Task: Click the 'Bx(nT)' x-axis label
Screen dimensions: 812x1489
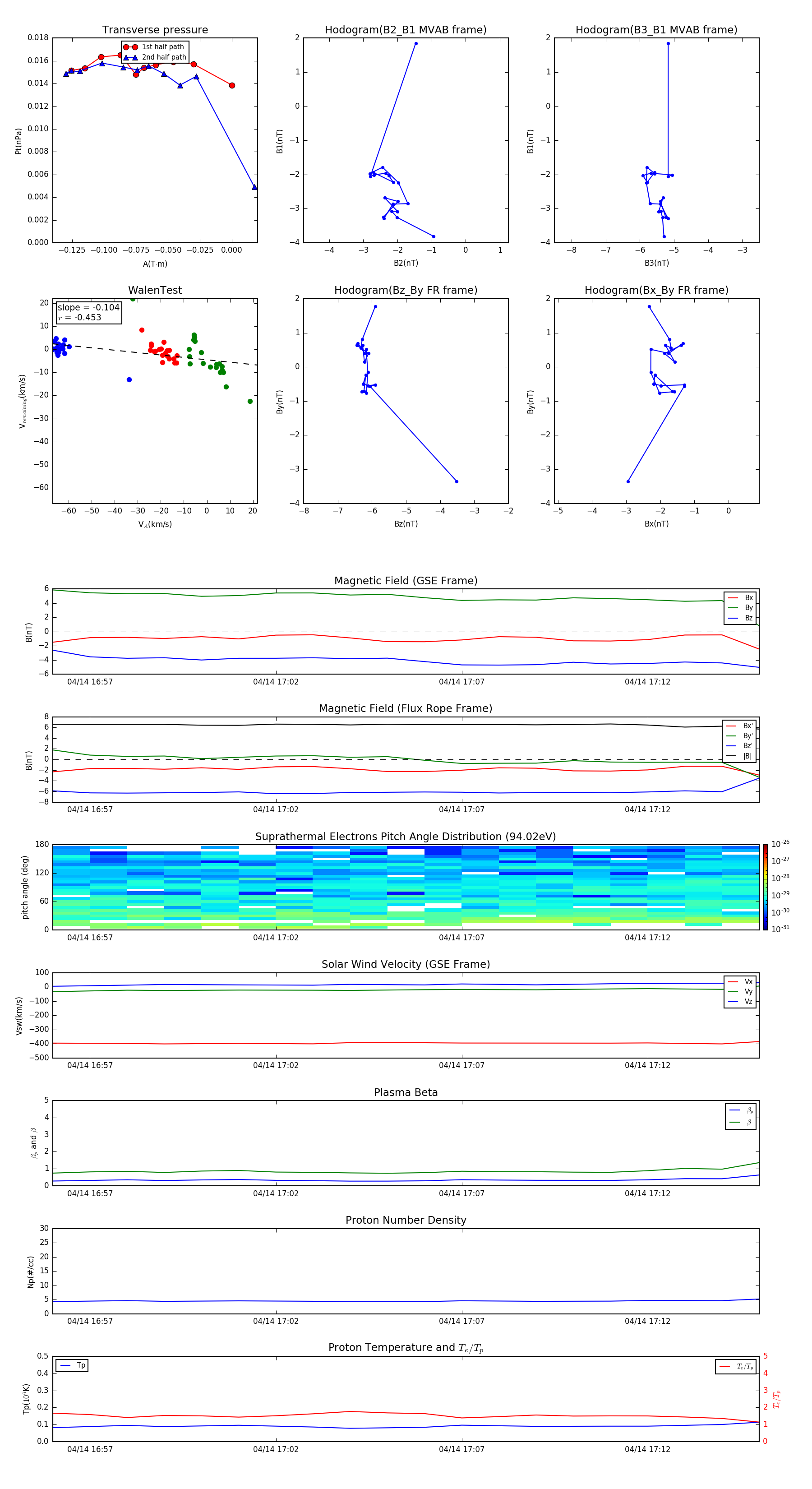Action: (x=656, y=524)
